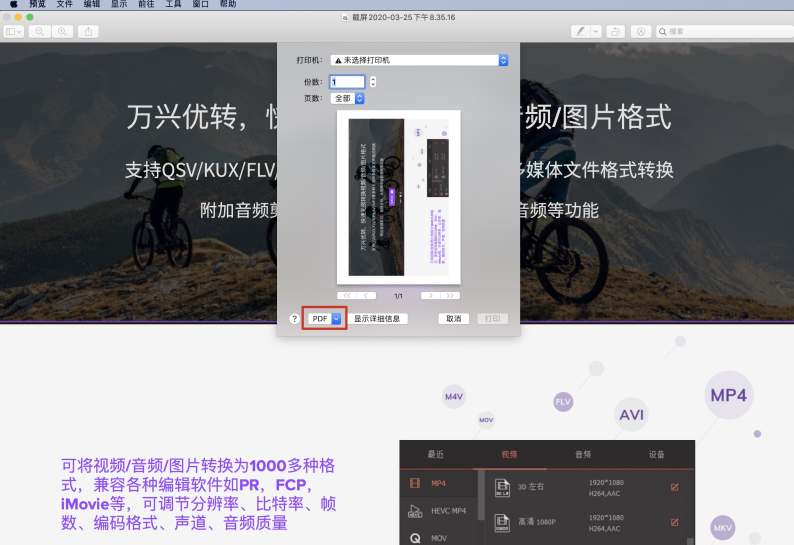This screenshot has height=545, width=794.
Task: Switch to the 最近 tab
Action: pyautogui.click(x=436, y=454)
